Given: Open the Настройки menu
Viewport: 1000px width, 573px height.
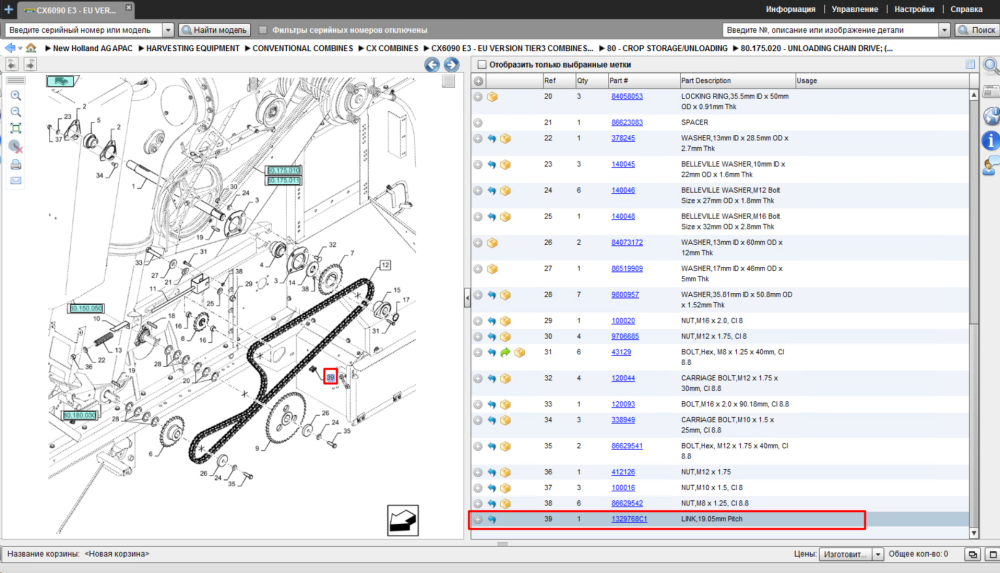Looking at the screenshot, I should (x=914, y=9).
